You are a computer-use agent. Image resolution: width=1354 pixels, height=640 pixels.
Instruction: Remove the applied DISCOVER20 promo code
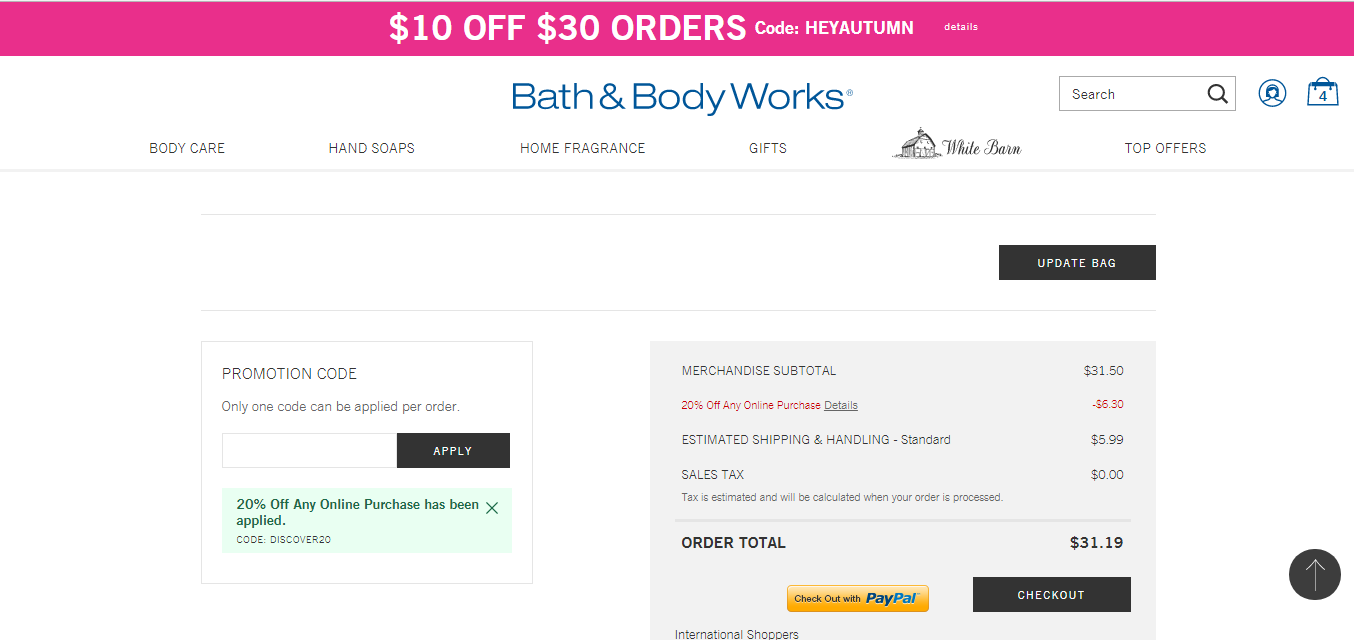tap(492, 508)
